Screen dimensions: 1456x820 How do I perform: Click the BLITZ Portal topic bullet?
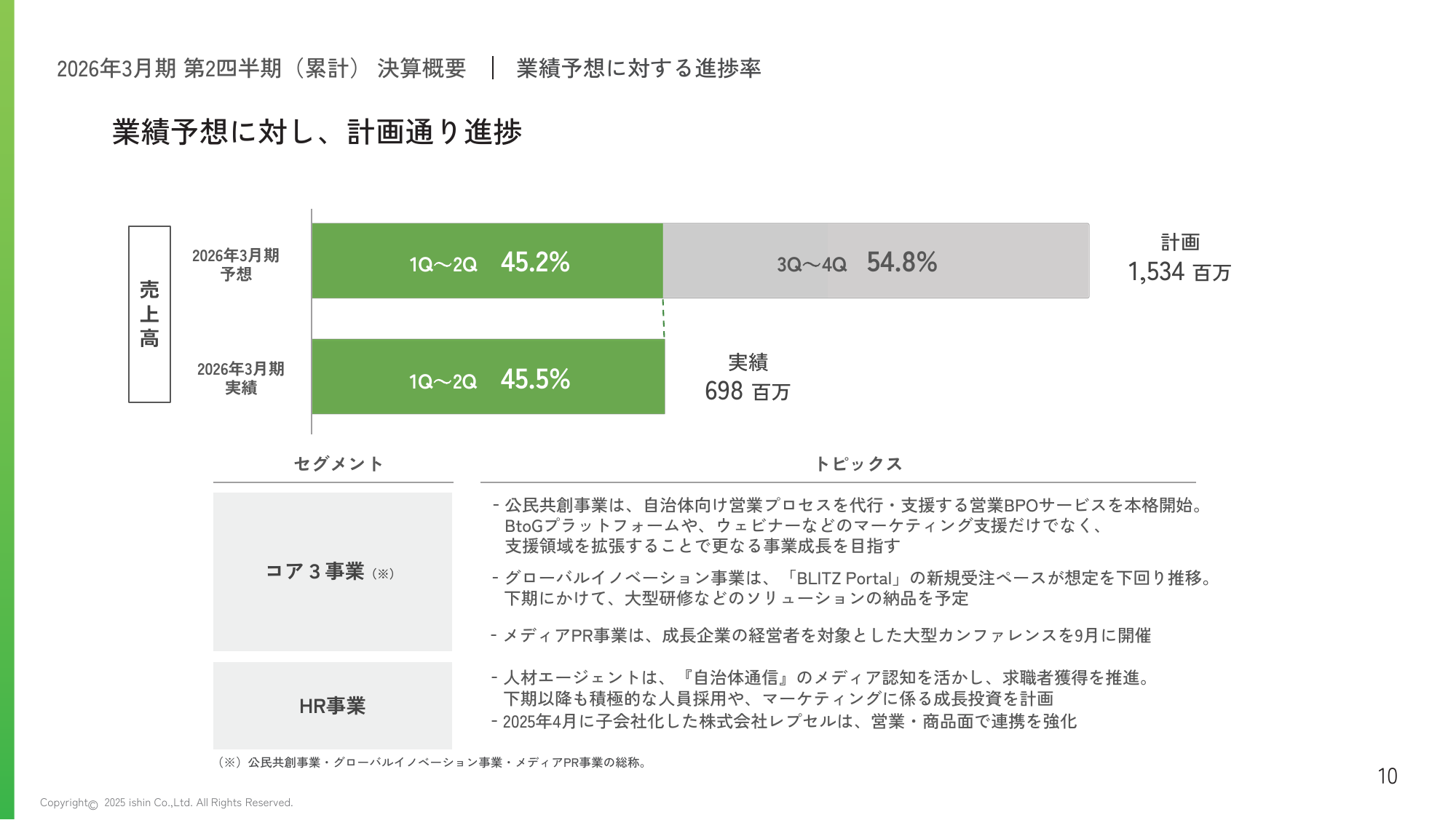tap(852, 588)
